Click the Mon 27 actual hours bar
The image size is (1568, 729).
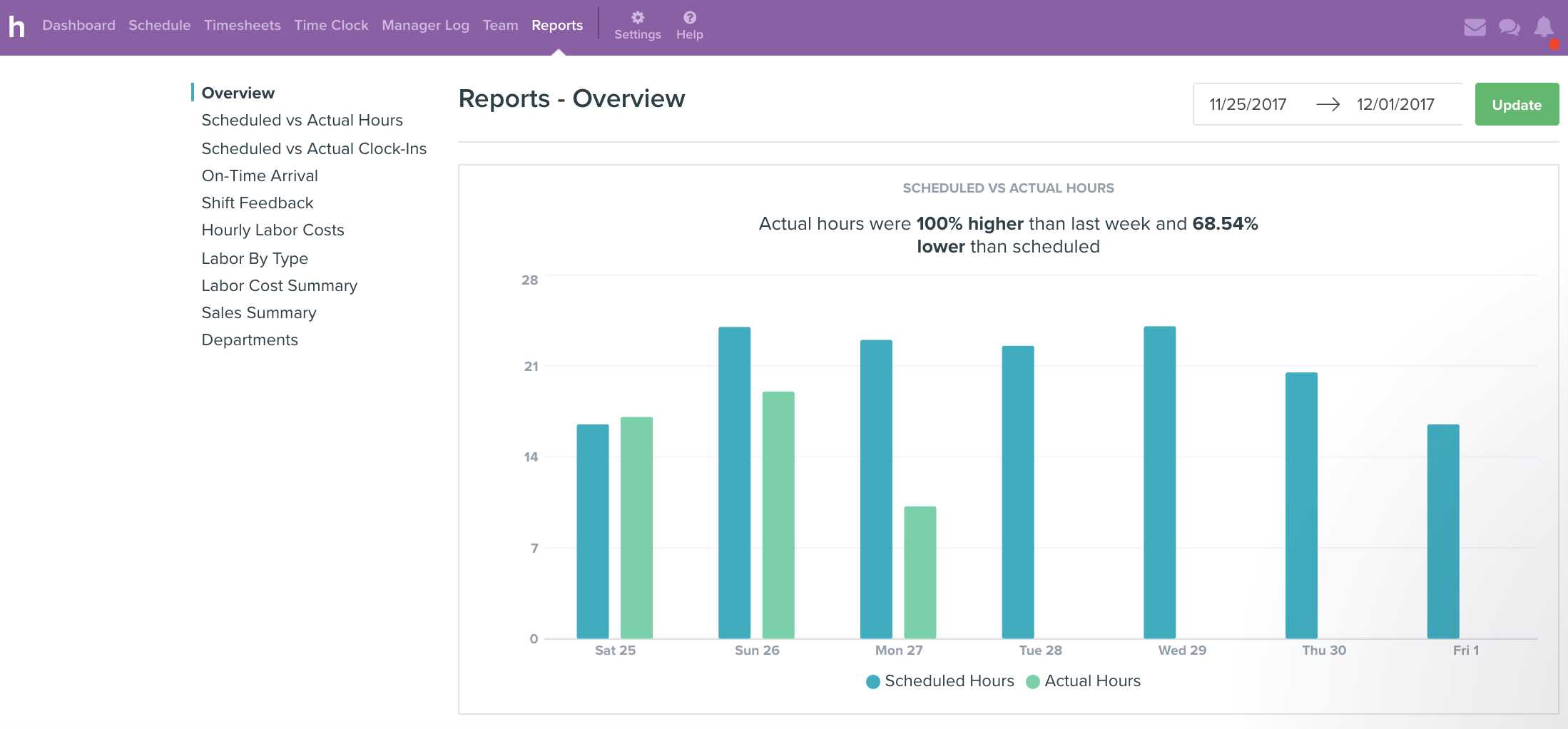[x=920, y=572]
